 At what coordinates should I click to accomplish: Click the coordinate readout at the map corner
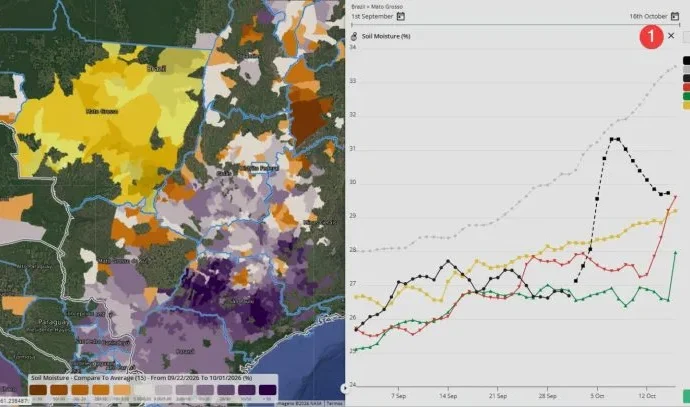(14, 401)
